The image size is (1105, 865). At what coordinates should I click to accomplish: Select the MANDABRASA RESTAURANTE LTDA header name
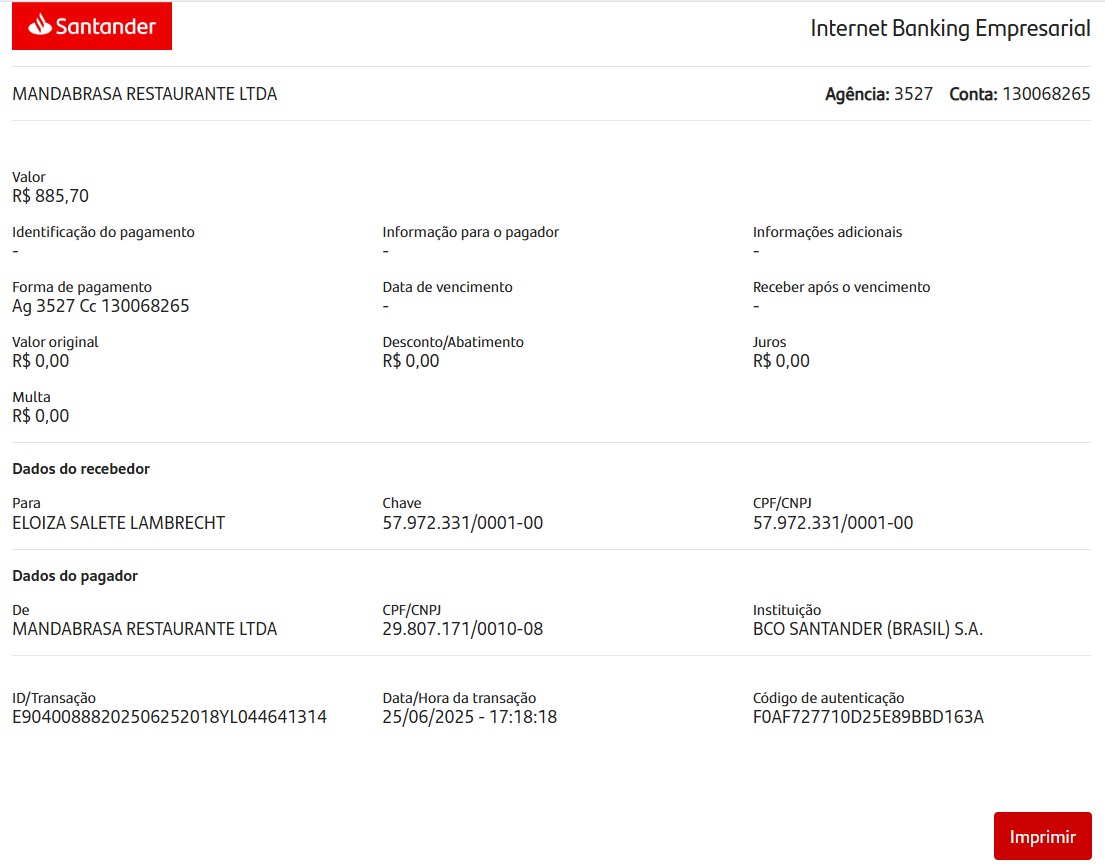144,94
